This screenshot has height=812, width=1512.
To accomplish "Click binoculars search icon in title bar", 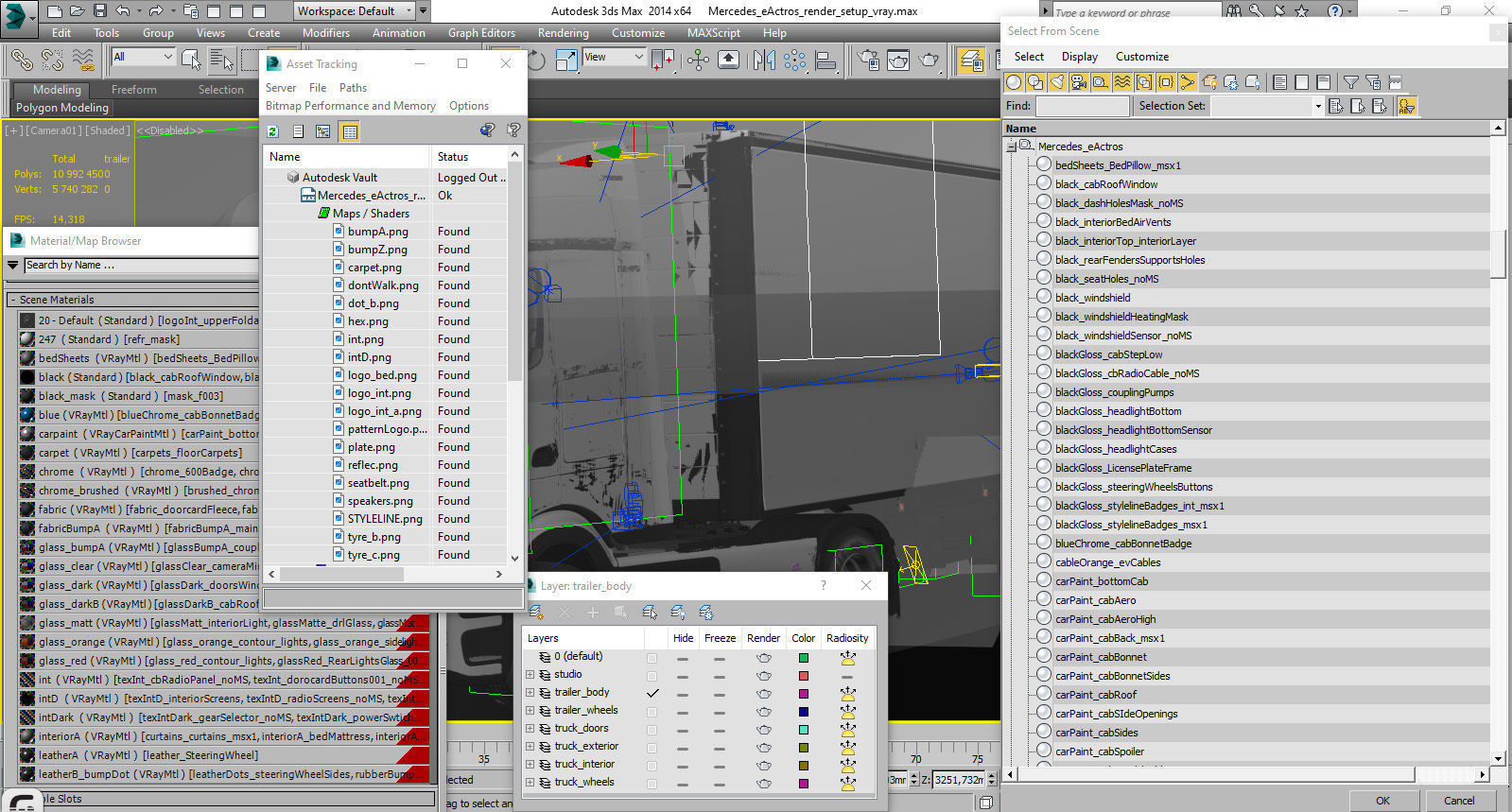I will coord(1234,11).
